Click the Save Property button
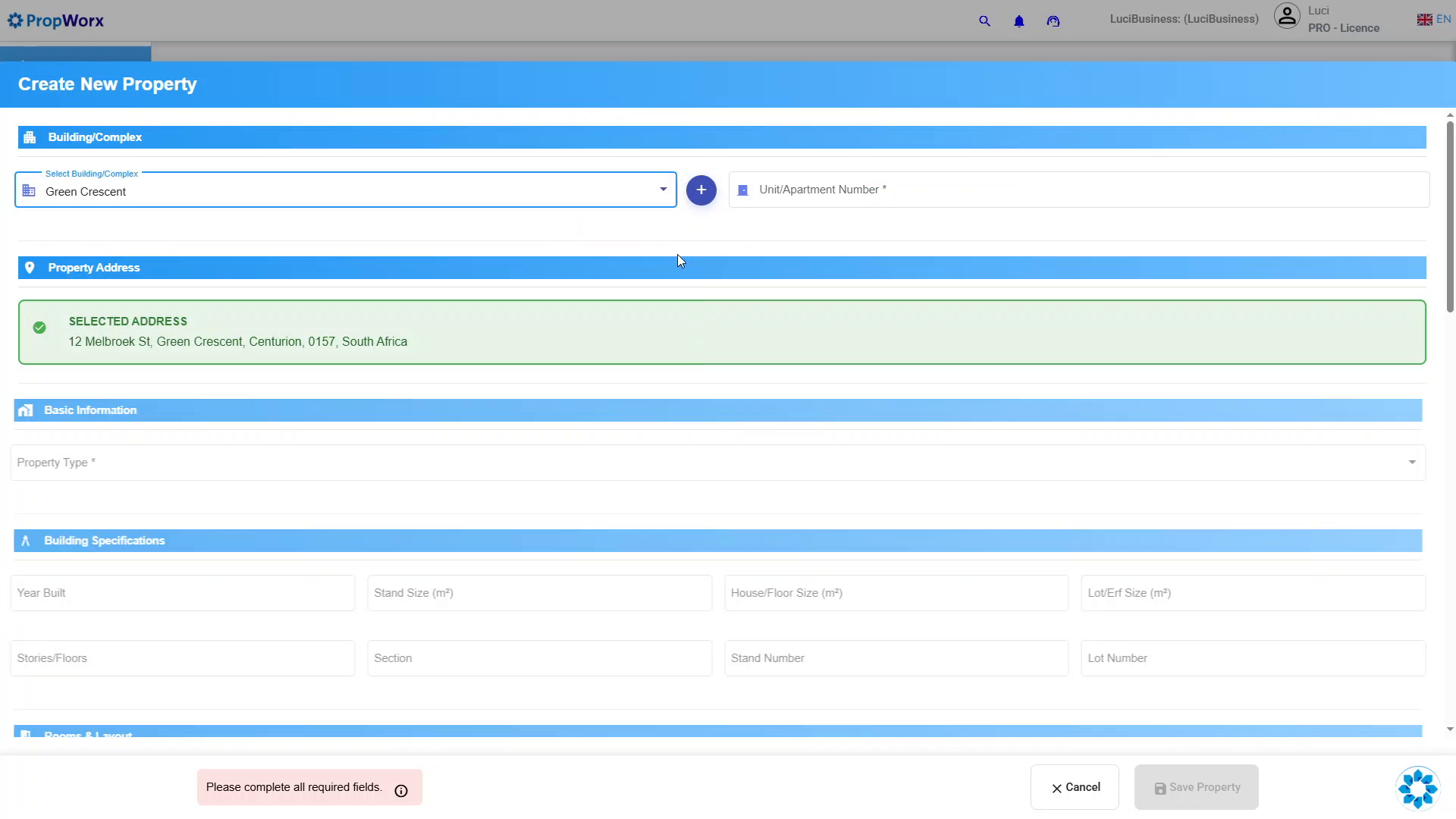This screenshot has height=819, width=1456. (x=1197, y=787)
